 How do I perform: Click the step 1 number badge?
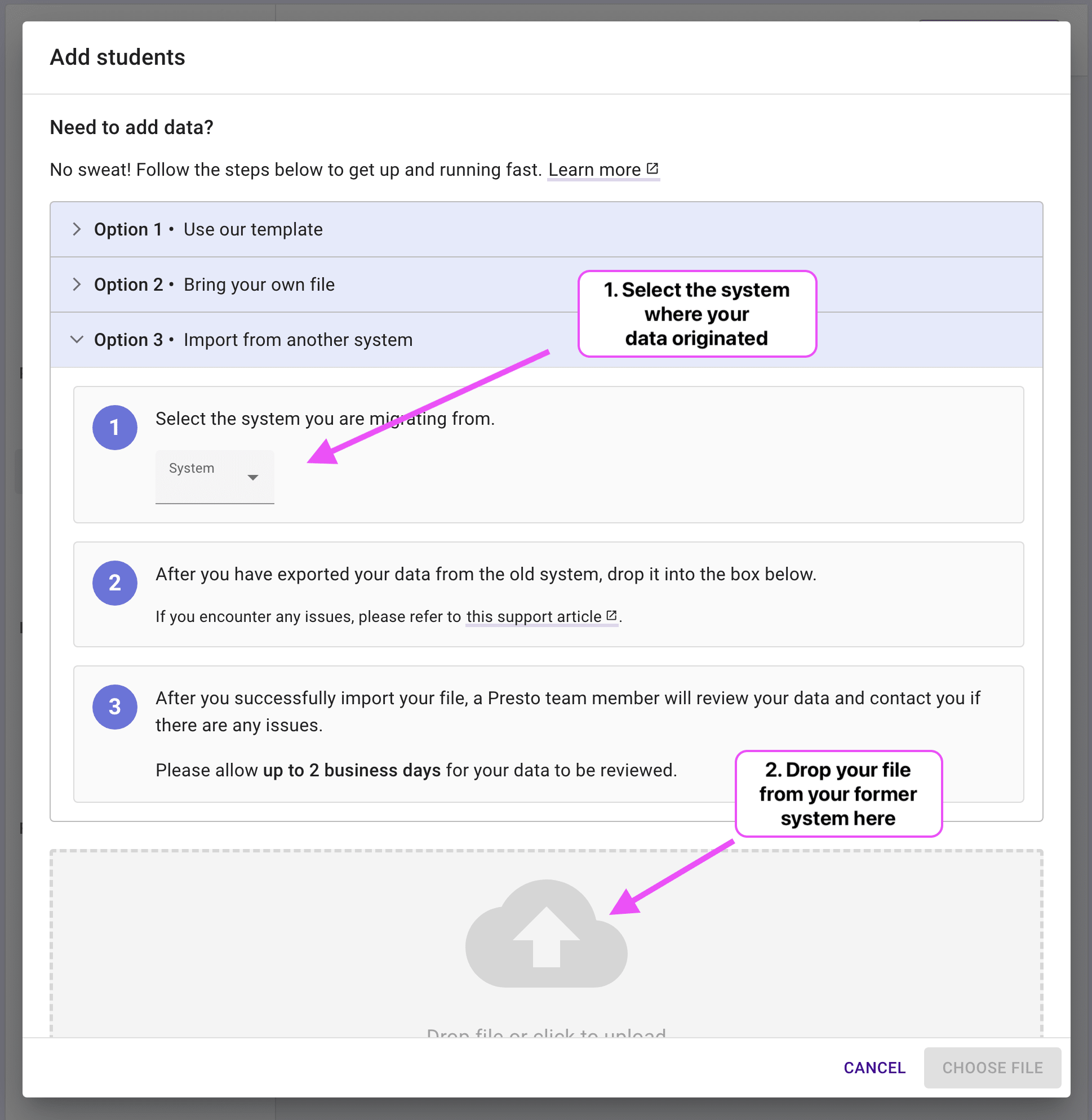tap(115, 427)
